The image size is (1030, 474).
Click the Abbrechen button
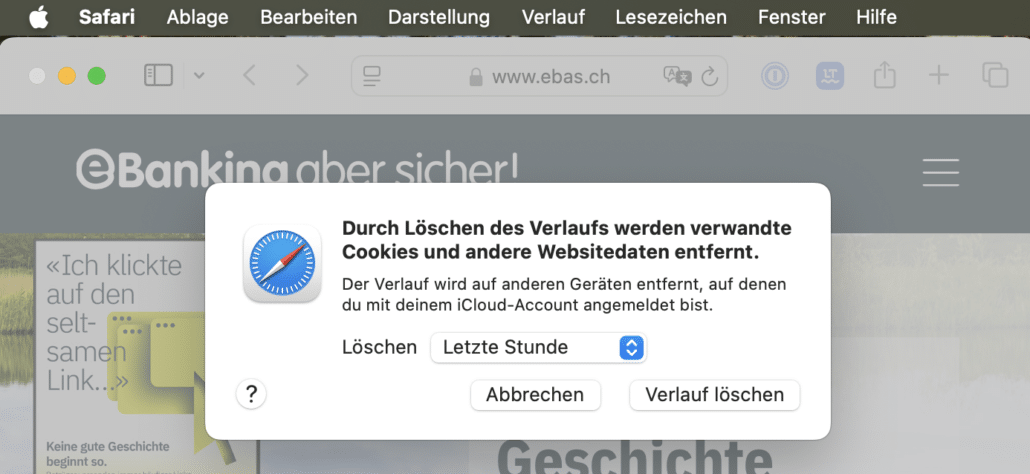coord(535,395)
